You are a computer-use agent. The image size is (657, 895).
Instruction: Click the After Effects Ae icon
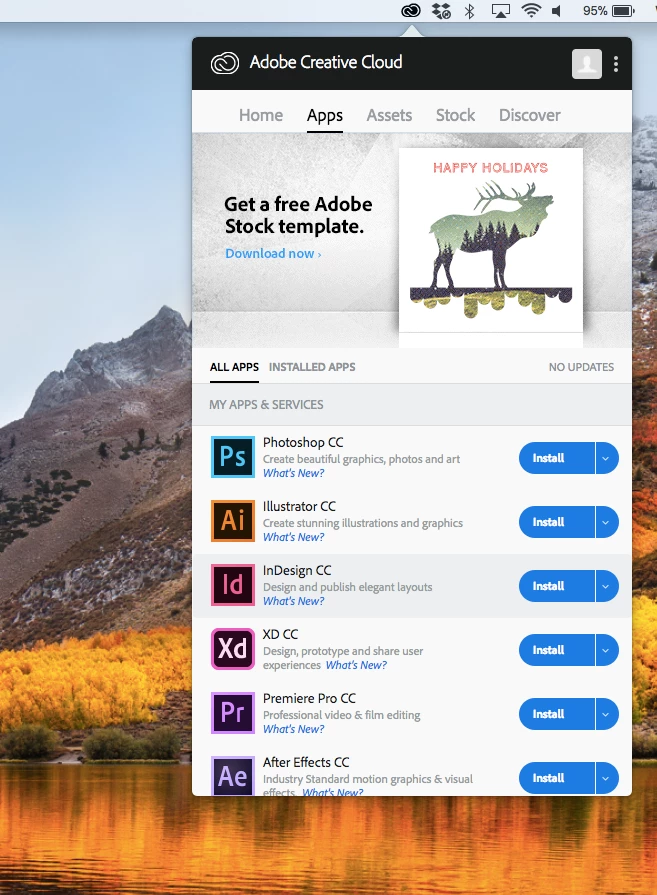click(233, 776)
